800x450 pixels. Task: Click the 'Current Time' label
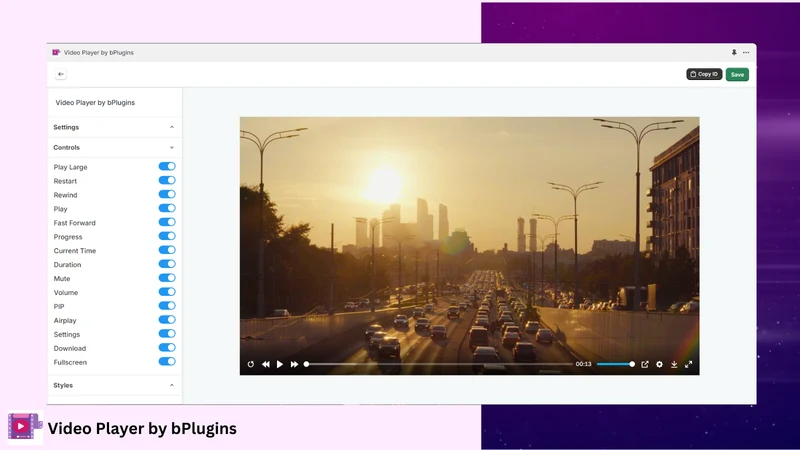coord(74,251)
